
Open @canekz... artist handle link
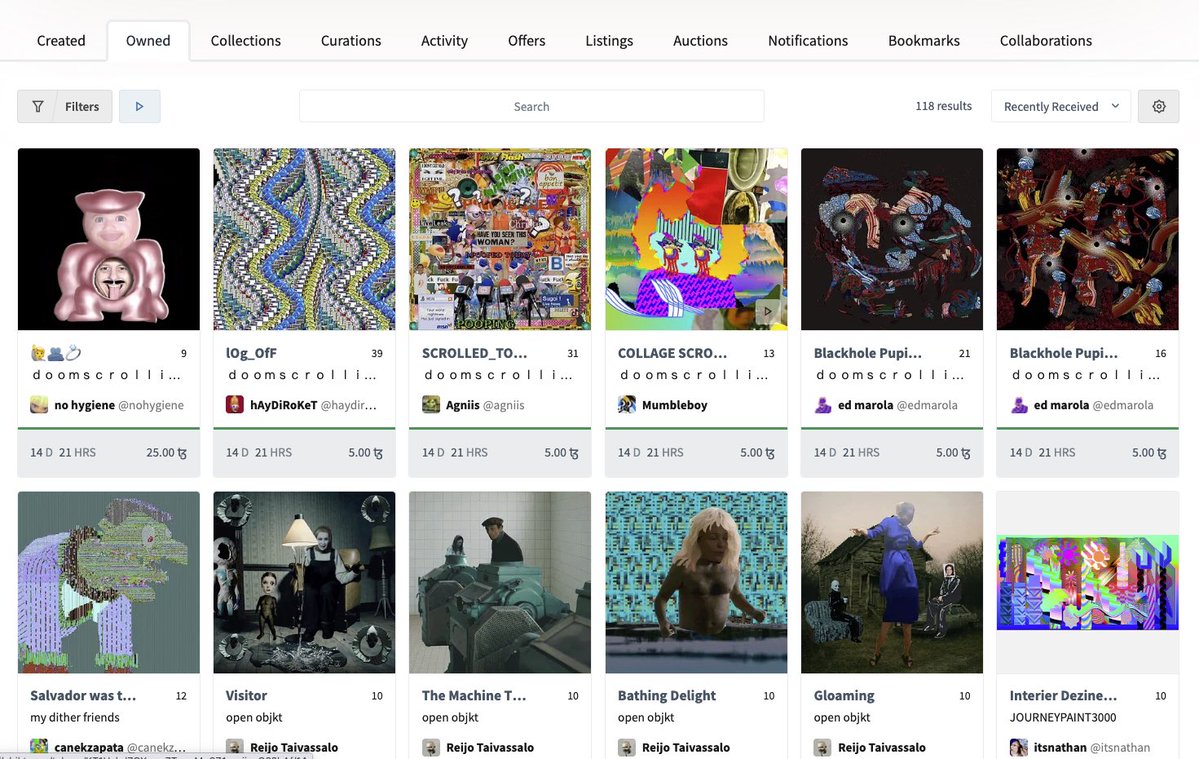click(156, 748)
